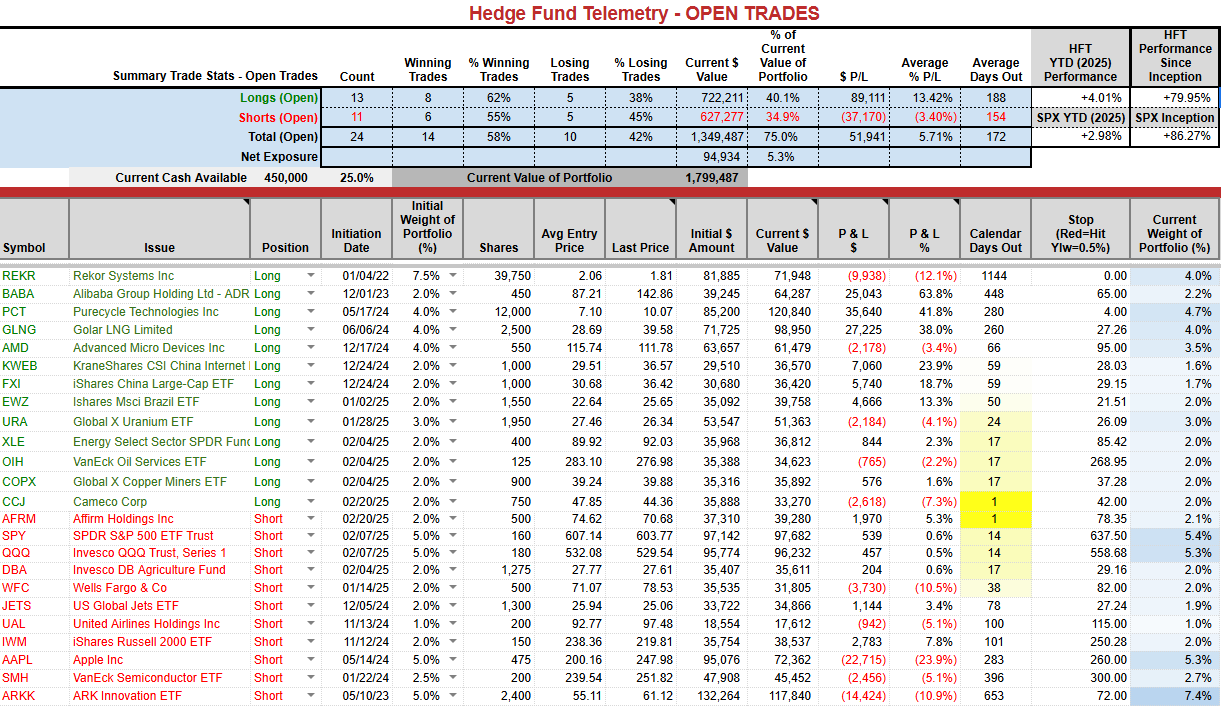Screen dimensions: 1221x707
Task: Select the Stop (Red=Hit) column header
Action: [1080, 228]
